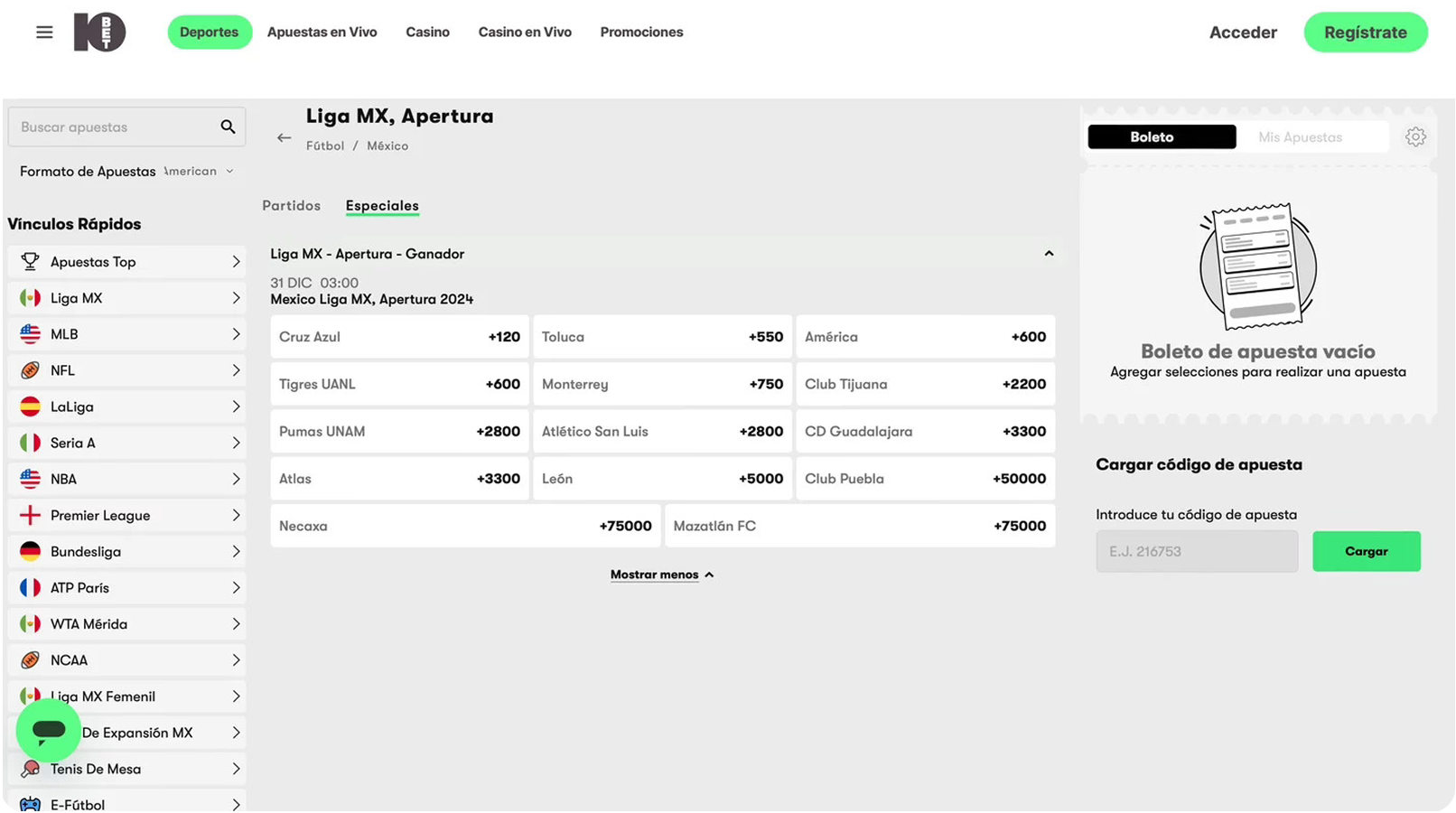
Task: Switch to Mis Apuestas tab
Action: [x=1300, y=137]
